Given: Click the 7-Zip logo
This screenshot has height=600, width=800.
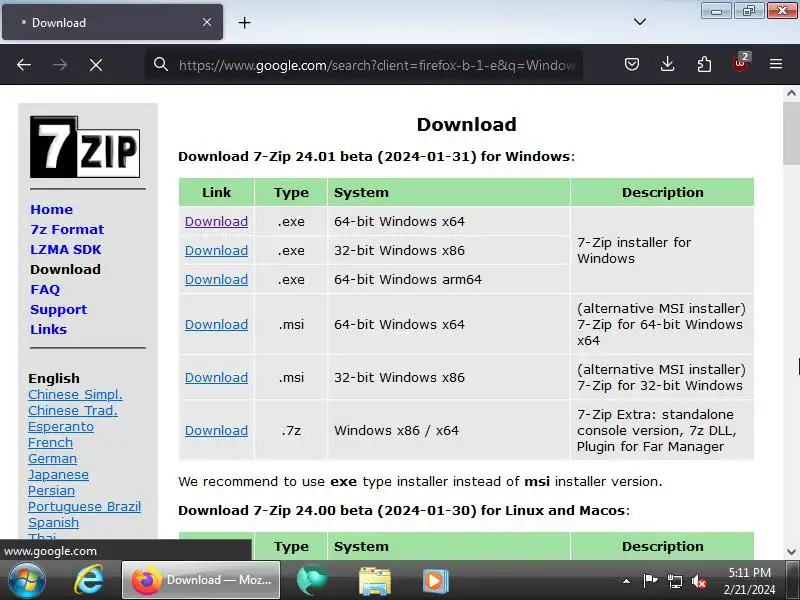Looking at the screenshot, I should (85, 147).
